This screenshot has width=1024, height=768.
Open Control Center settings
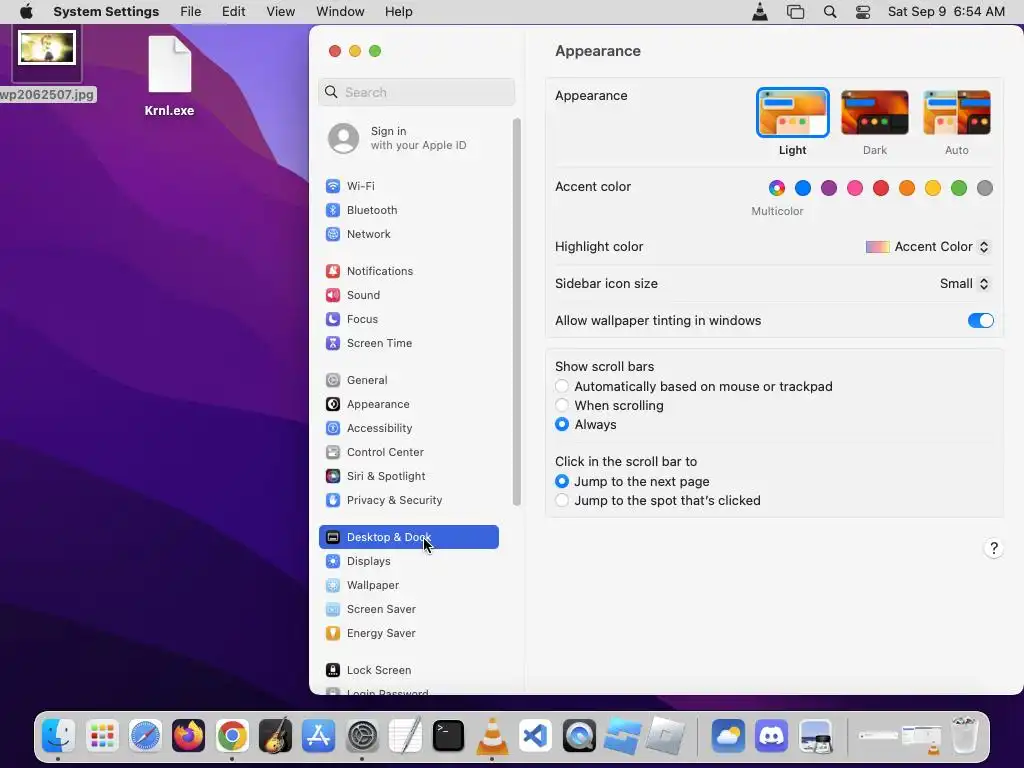pyautogui.click(x=409, y=453)
